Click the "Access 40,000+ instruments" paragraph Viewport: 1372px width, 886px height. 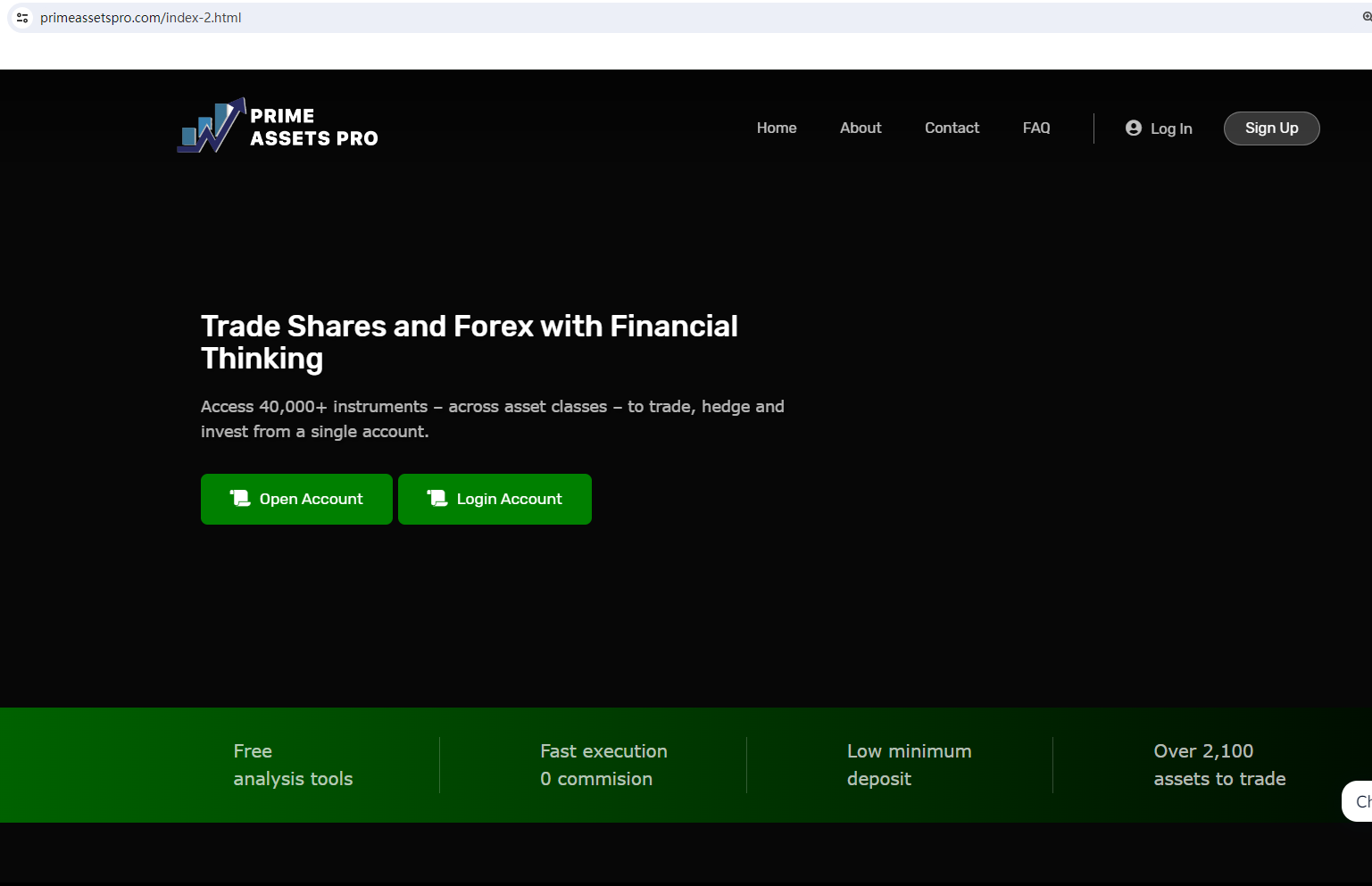[493, 418]
